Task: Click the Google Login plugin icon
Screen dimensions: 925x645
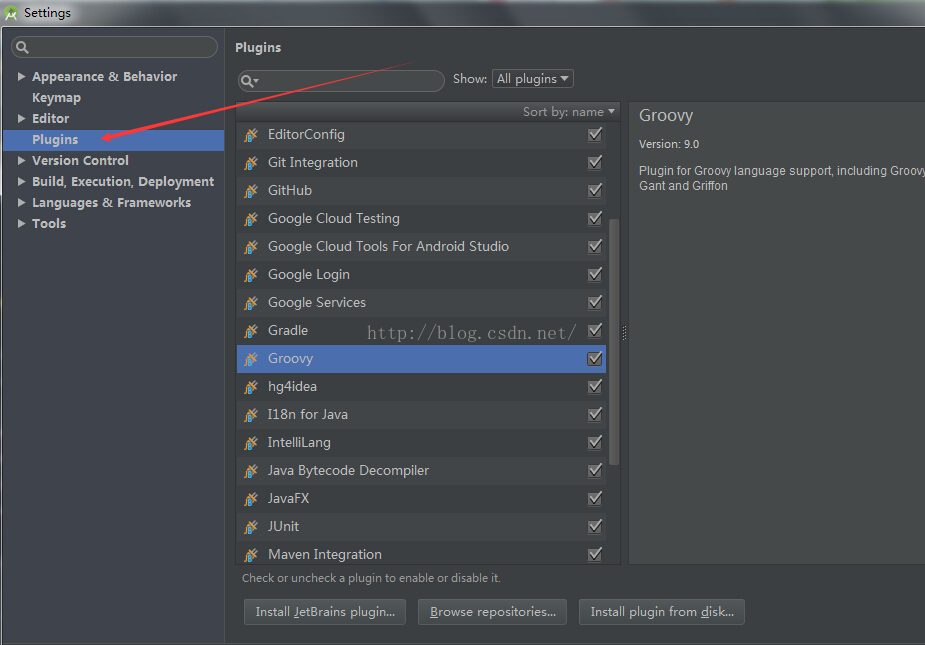Action: pos(251,275)
